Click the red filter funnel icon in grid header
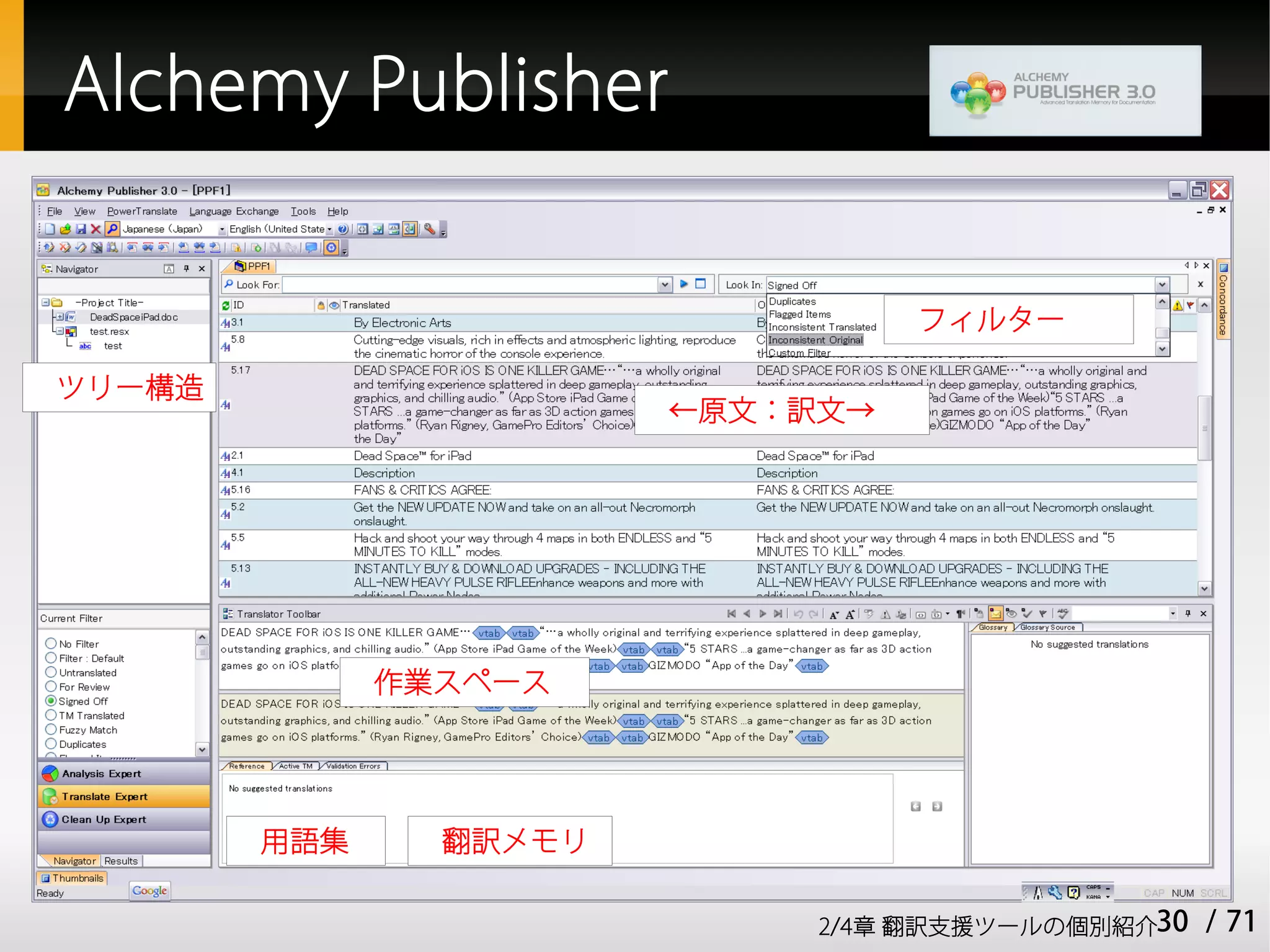This screenshot has width=1270, height=952. click(x=1190, y=305)
